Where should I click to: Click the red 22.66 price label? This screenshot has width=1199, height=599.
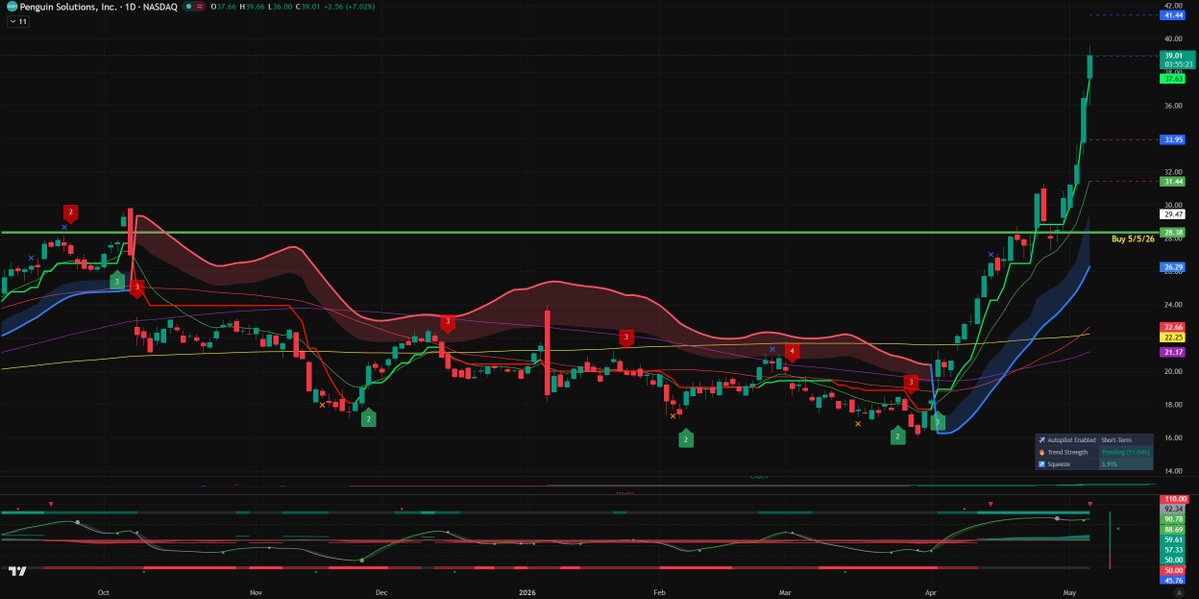point(1174,327)
